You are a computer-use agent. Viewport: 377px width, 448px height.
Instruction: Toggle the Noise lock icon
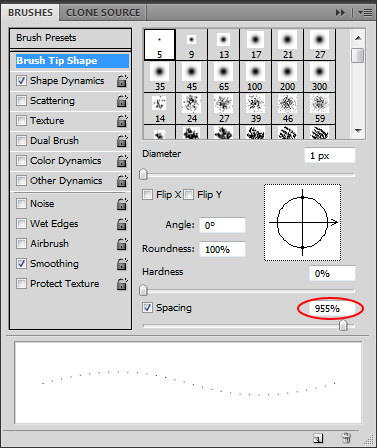pyautogui.click(x=122, y=204)
